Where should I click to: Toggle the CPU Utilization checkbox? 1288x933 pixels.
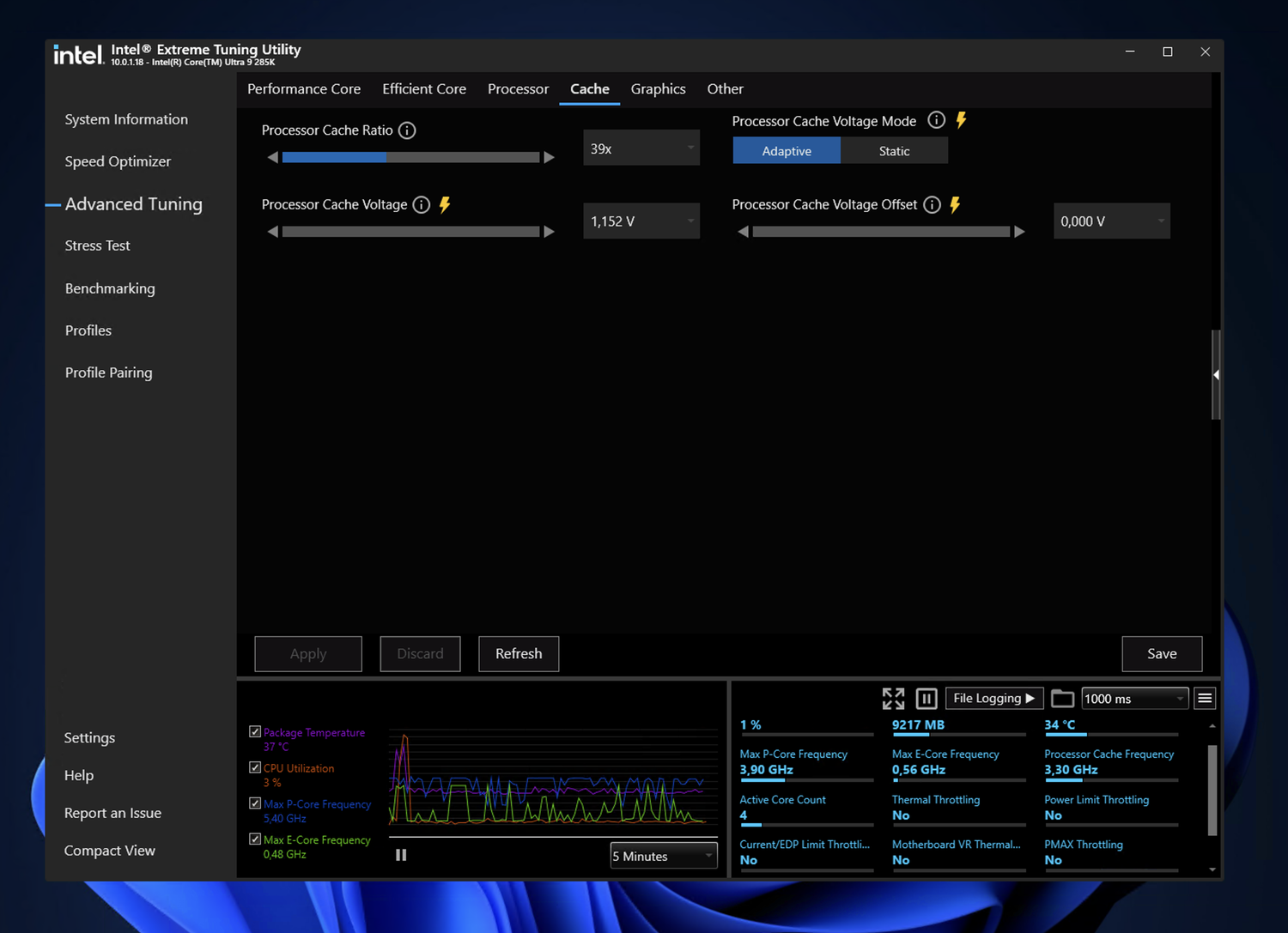(x=255, y=768)
